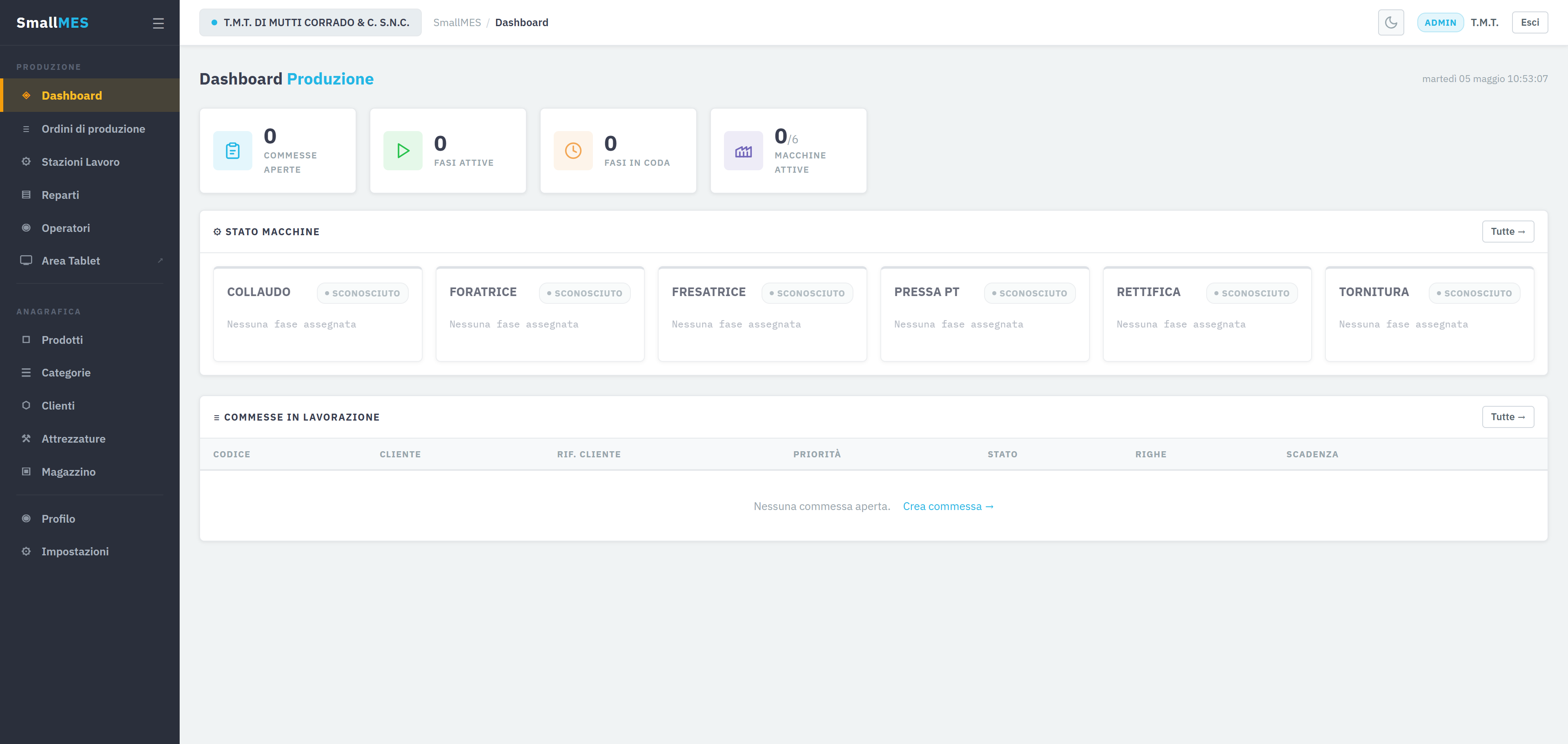Screen dimensions: 1568x744
Task: Click the CLIENTE column header
Action: pos(401,454)
